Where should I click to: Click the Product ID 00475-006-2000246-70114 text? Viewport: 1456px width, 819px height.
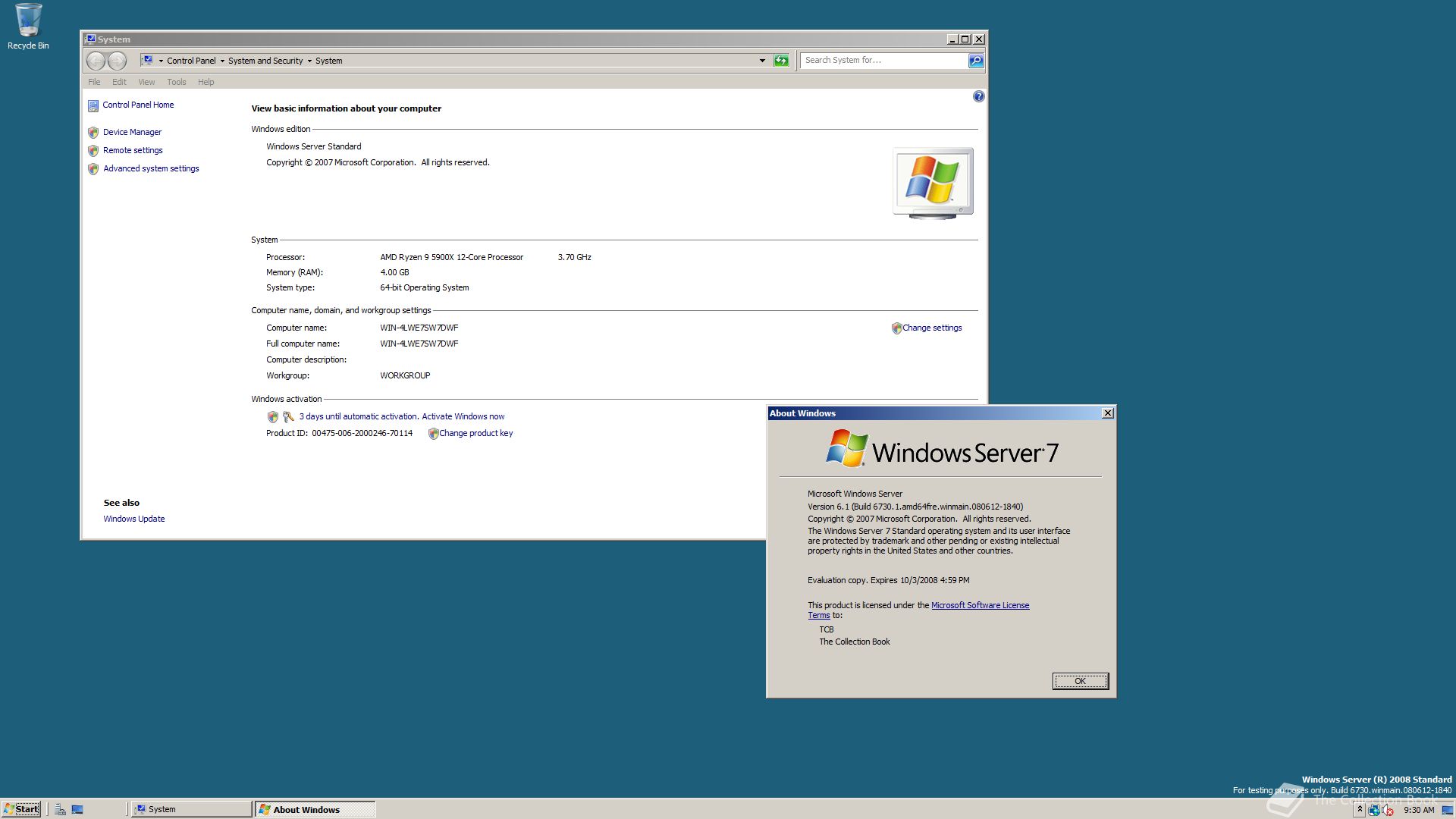[x=339, y=433]
